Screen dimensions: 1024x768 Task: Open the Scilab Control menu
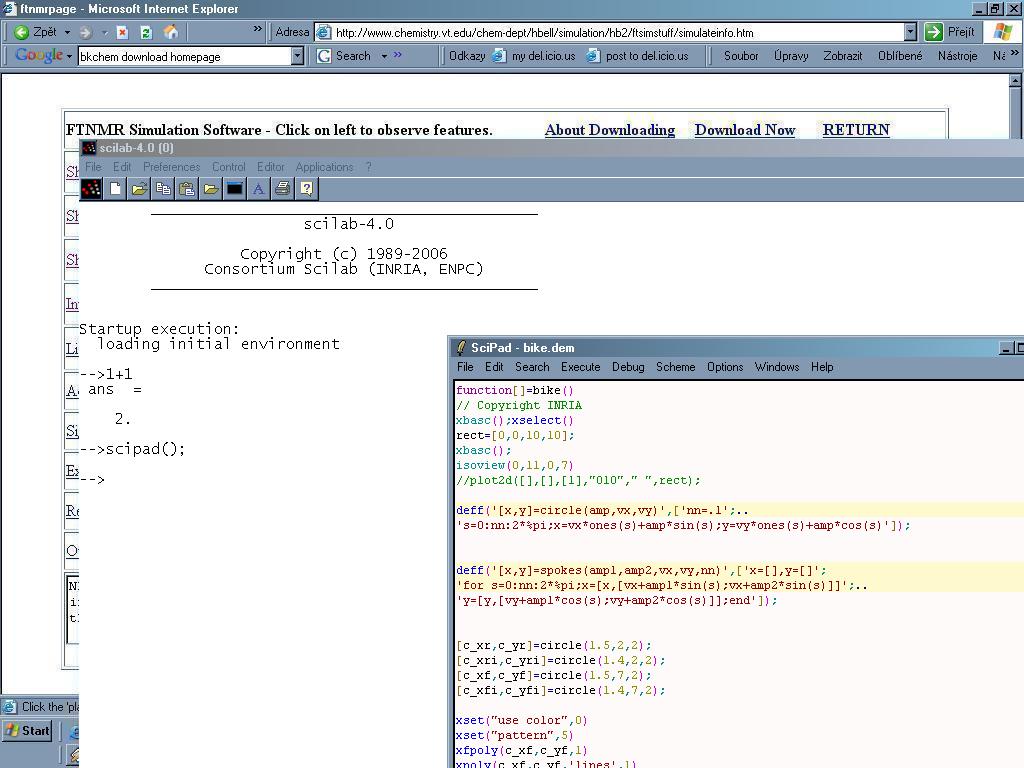[229, 167]
